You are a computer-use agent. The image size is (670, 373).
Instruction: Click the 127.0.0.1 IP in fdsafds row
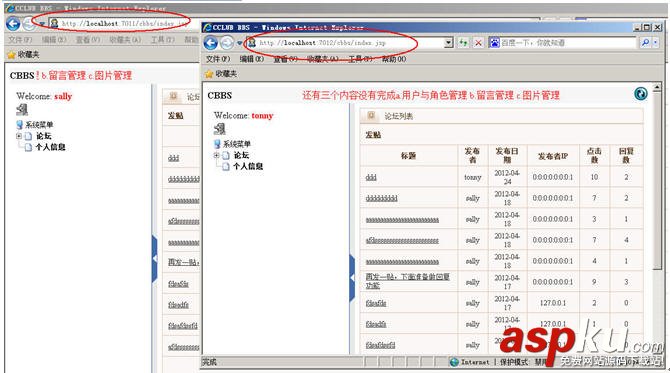553,303
